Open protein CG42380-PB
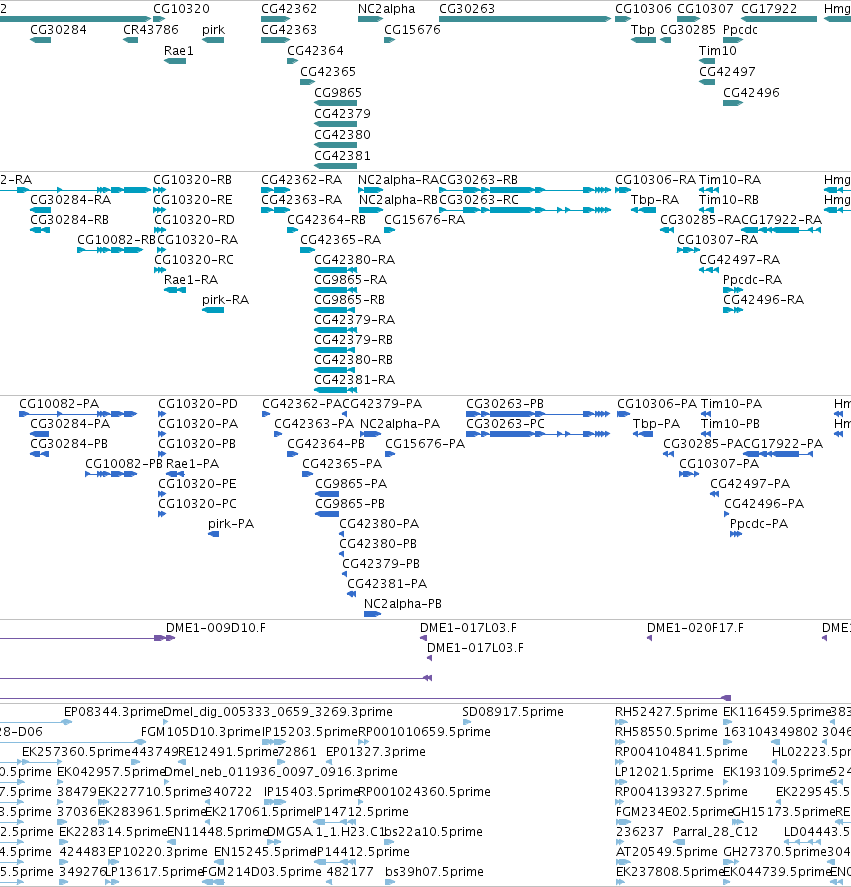This screenshot has height=887, width=851. click(x=378, y=544)
